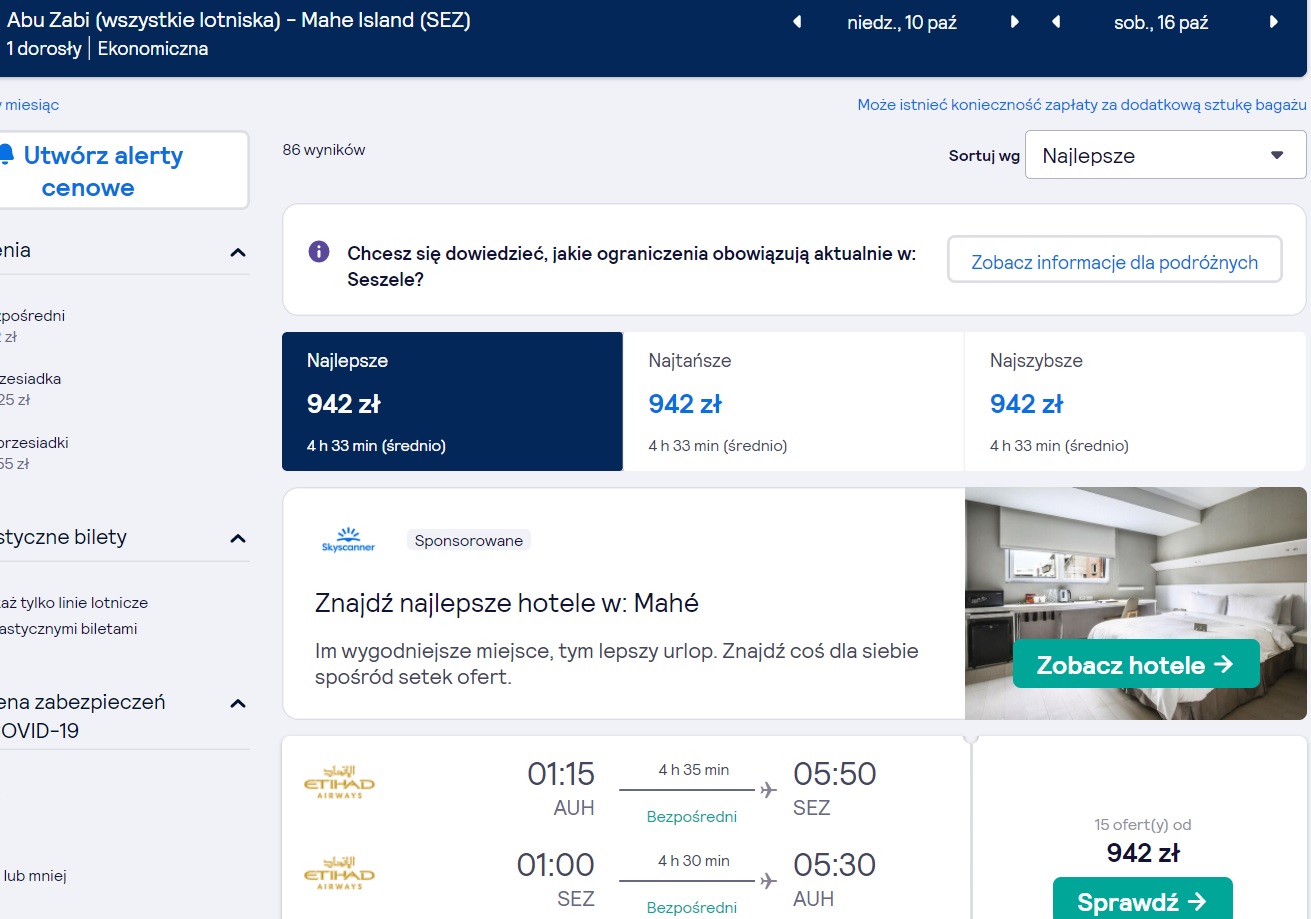Select the Najlepsze results tab

click(x=452, y=401)
